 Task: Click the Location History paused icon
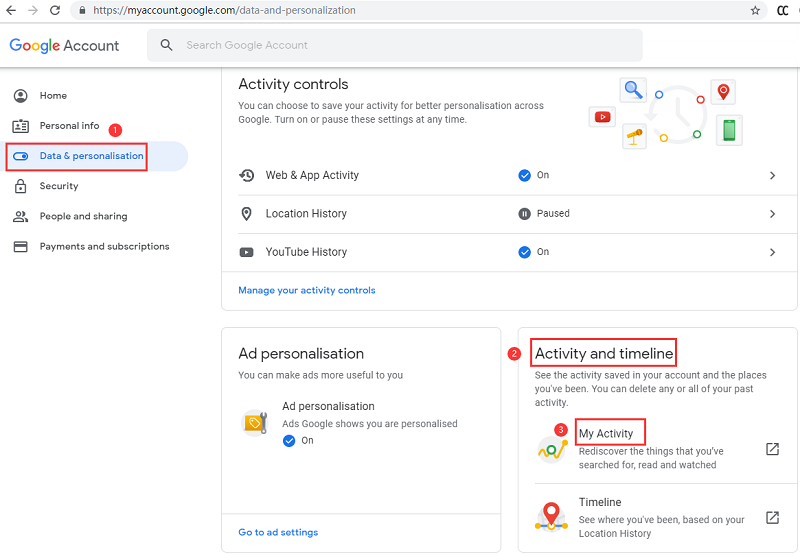pos(524,214)
